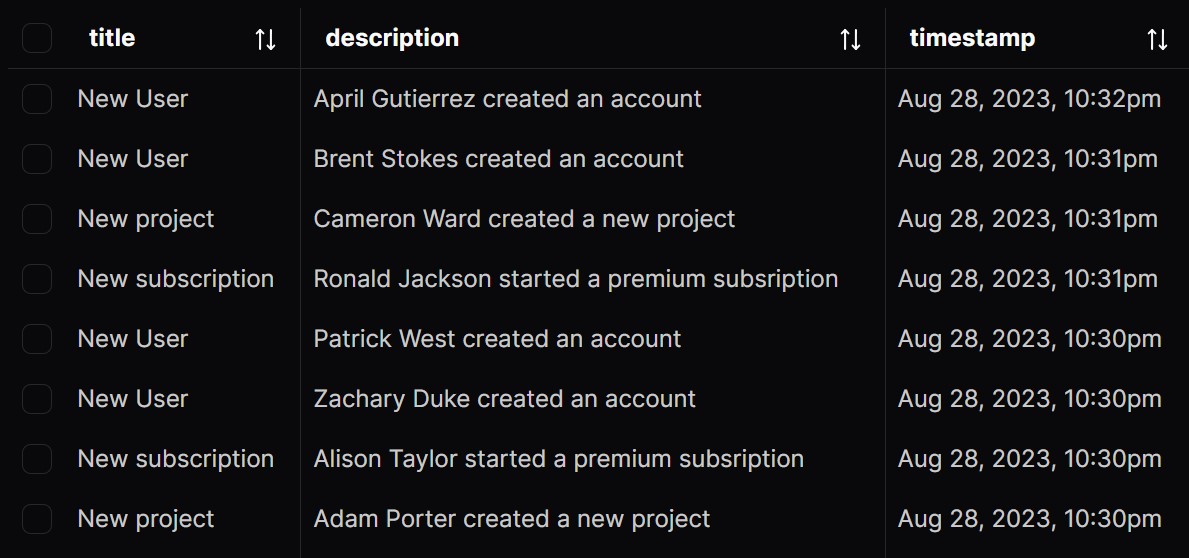Screen dimensions: 1189x558
Task: Tick the checkbox for Cameron Ward's project row
Action: click(x=37, y=219)
